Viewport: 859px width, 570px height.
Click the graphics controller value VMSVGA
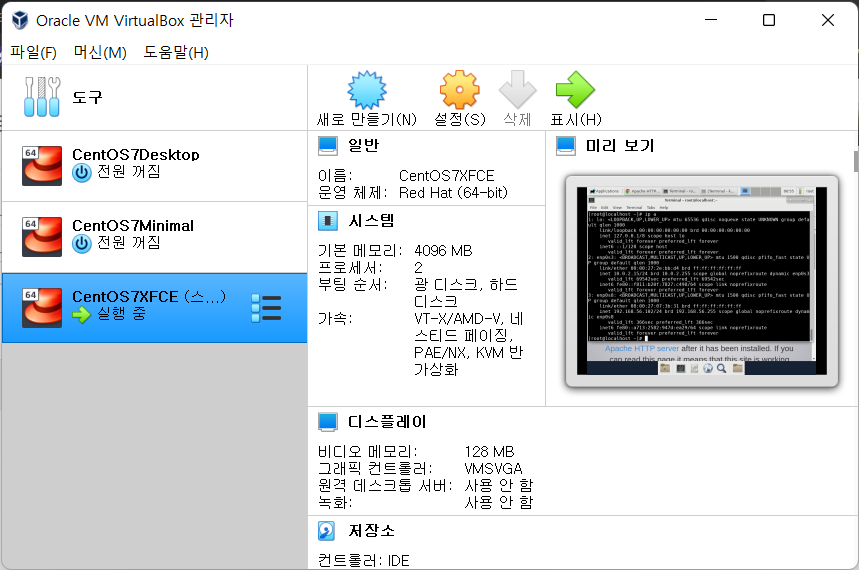click(x=493, y=469)
